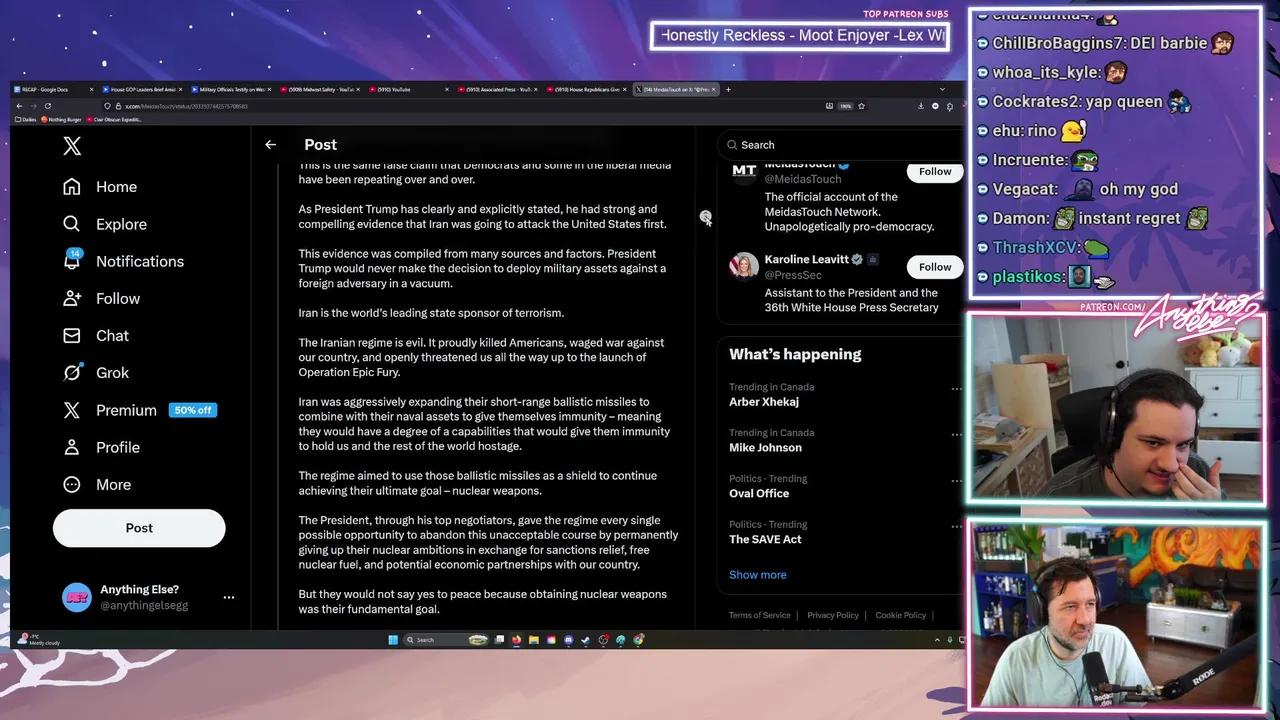Viewport: 1280px width, 720px height.
Task: Open File Explorer from taskbar
Action: (534, 640)
